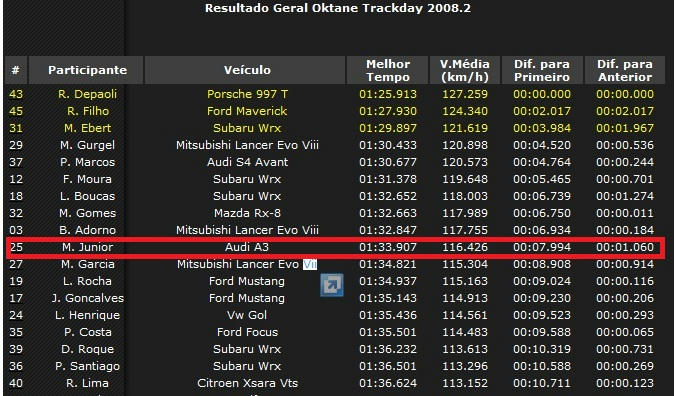
Task: Click Mazda Rx-8 vehicle cell
Action: point(247,213)
